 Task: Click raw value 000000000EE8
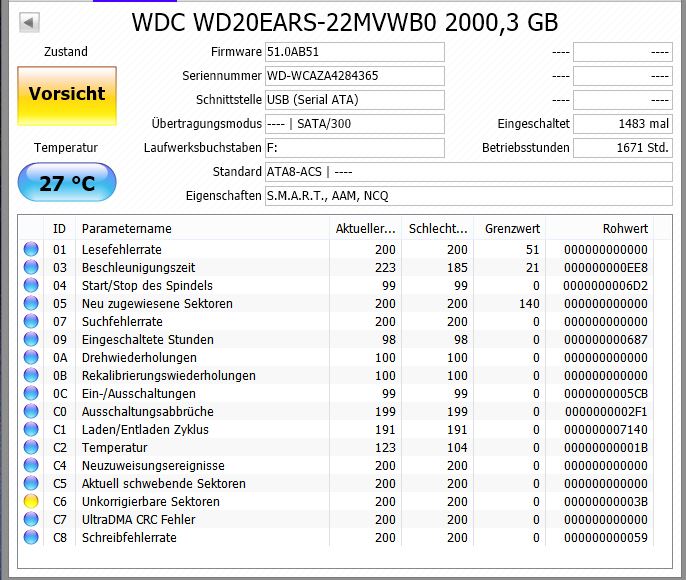(606, 268)
